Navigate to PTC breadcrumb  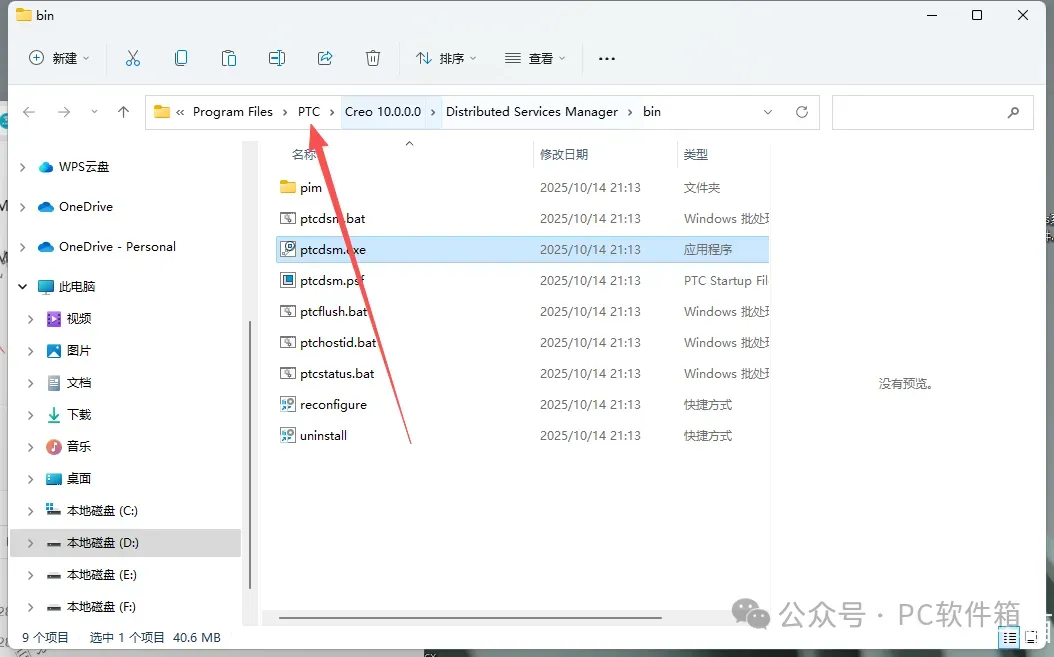pos(309,112)
